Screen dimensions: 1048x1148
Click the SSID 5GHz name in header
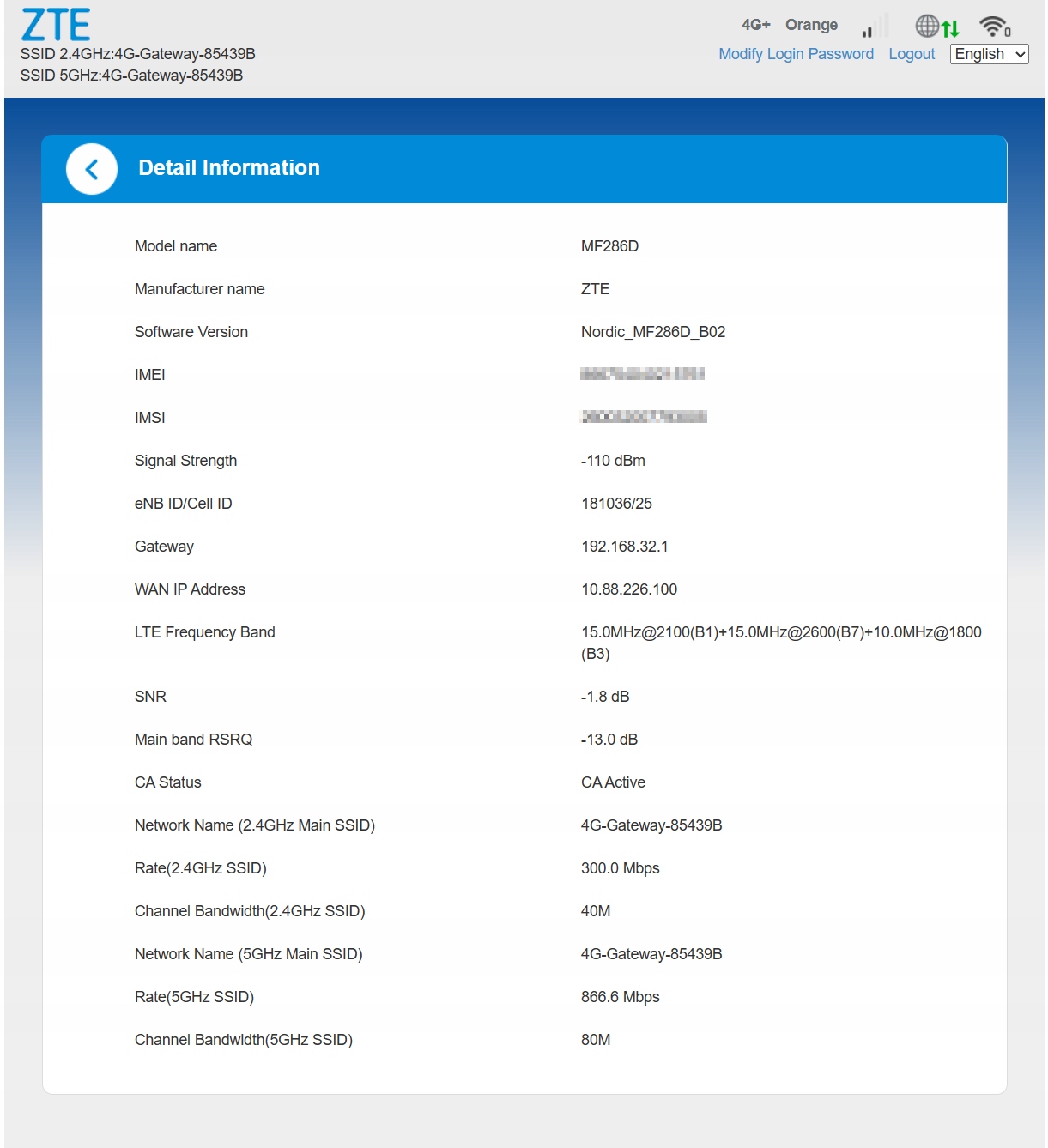tap(131, 76)
